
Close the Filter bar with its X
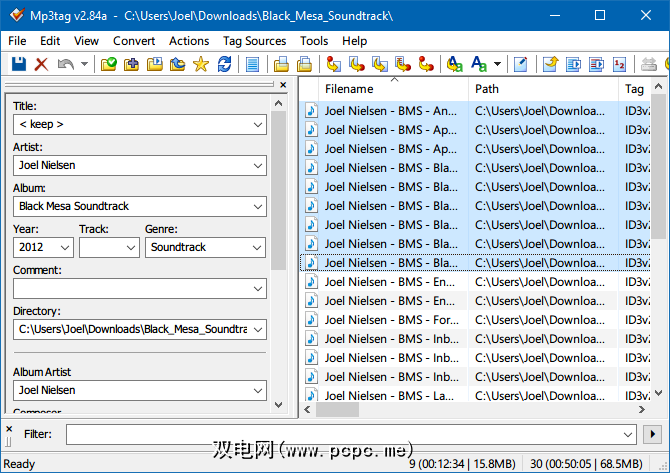(x=9, y=429)
